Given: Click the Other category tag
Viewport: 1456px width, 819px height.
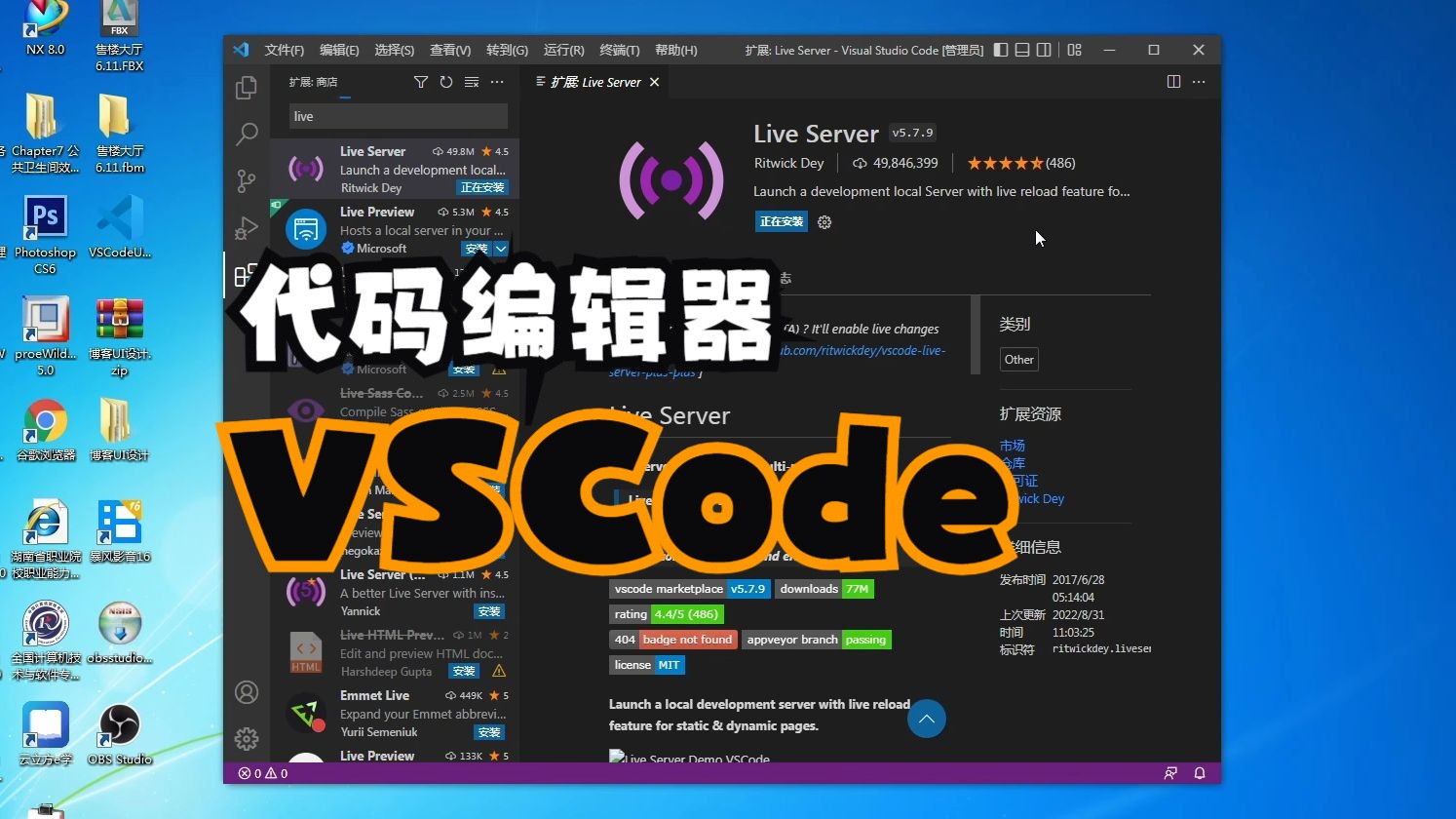Looking at the screenshot, I should [1019, 360].
